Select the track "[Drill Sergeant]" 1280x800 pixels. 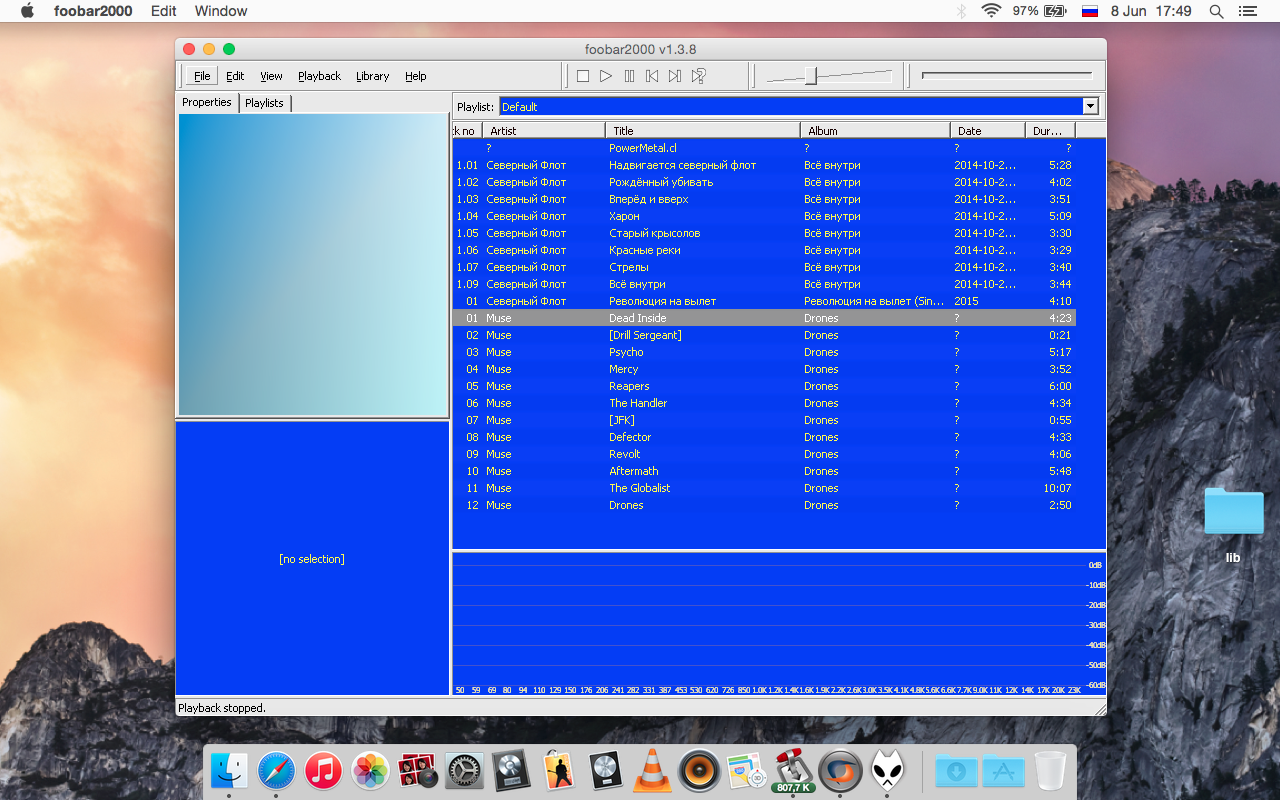pos(765,335)
